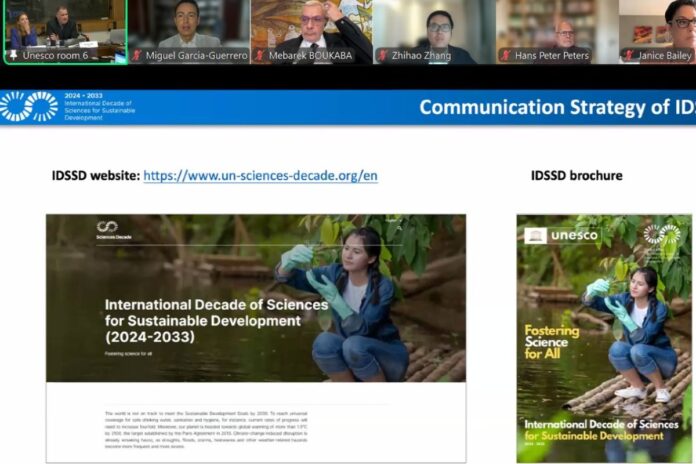Image resolution: width=696 pixels, height=464 pixels.
Task: Click the '2024 - 2033' text in header
Action: pos(83,95)
